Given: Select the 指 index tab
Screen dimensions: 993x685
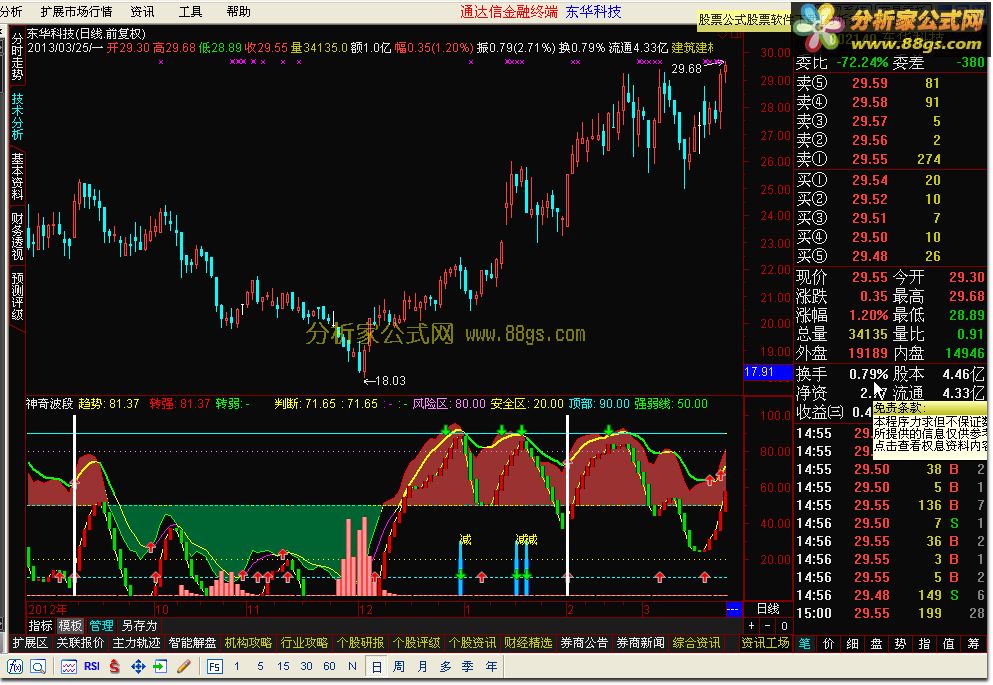Looking at the screenshot, I should point(925,643).
